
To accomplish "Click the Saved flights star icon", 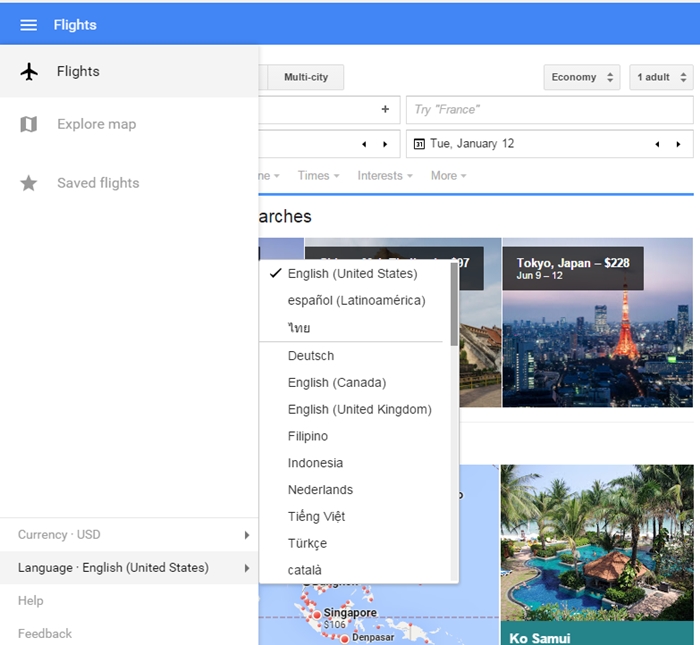I will (x=29, y=183).
